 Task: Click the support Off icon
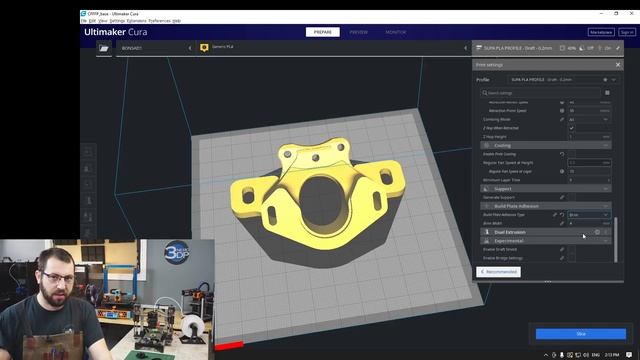[x=582, y=48]
